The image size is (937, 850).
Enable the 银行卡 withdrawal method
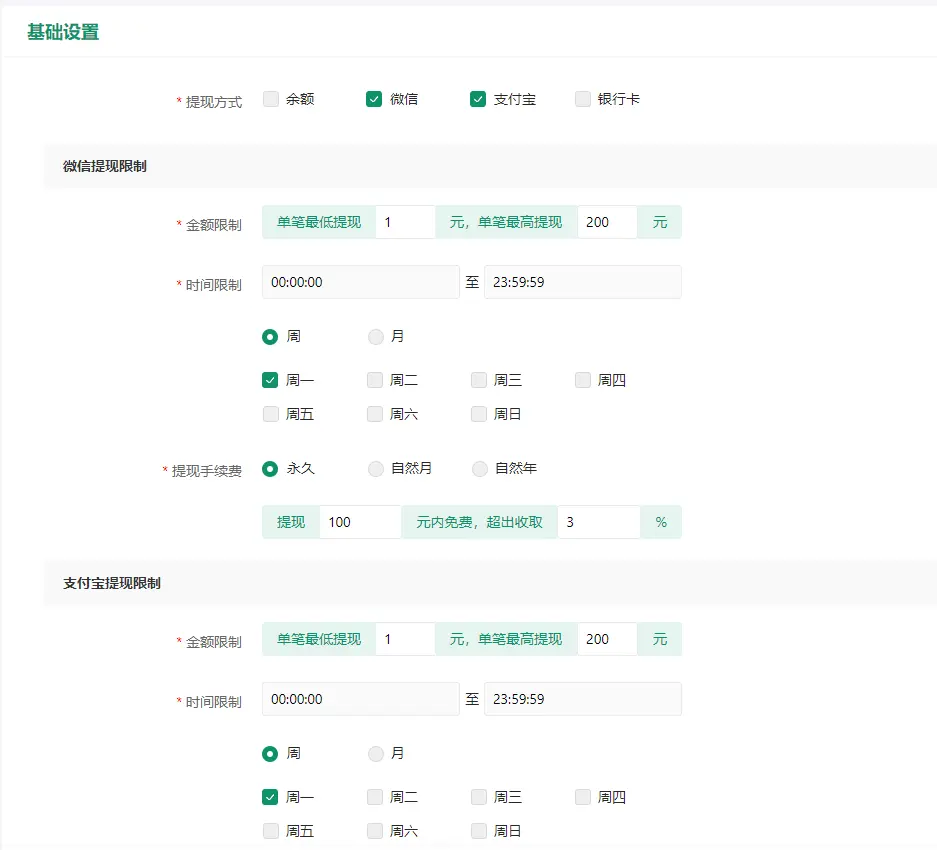pyautogui.click(x=583, y=99)
